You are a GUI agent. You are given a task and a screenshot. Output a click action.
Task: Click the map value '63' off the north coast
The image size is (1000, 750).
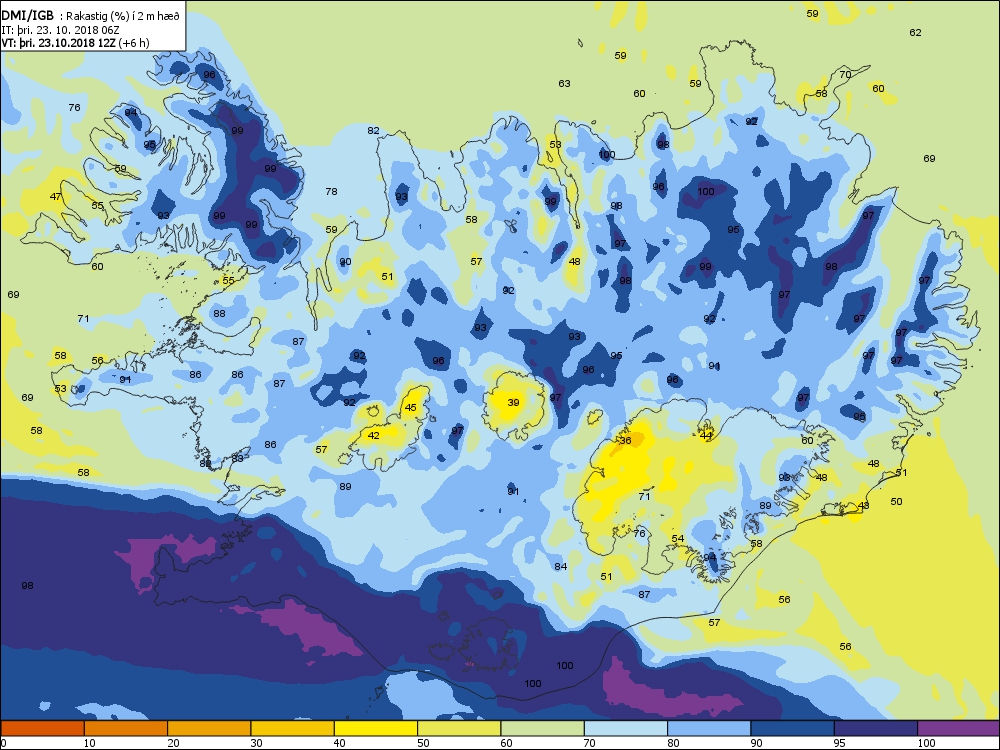[564, 84]
